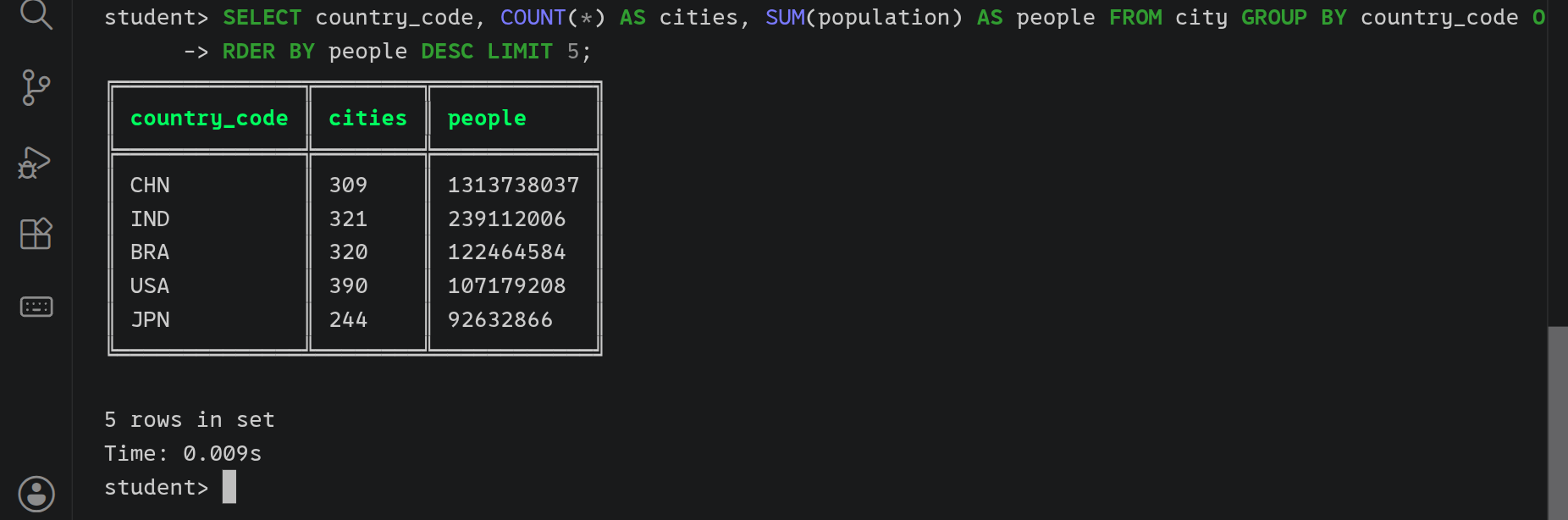Click the "5 rows in set" text

[190, 419]
